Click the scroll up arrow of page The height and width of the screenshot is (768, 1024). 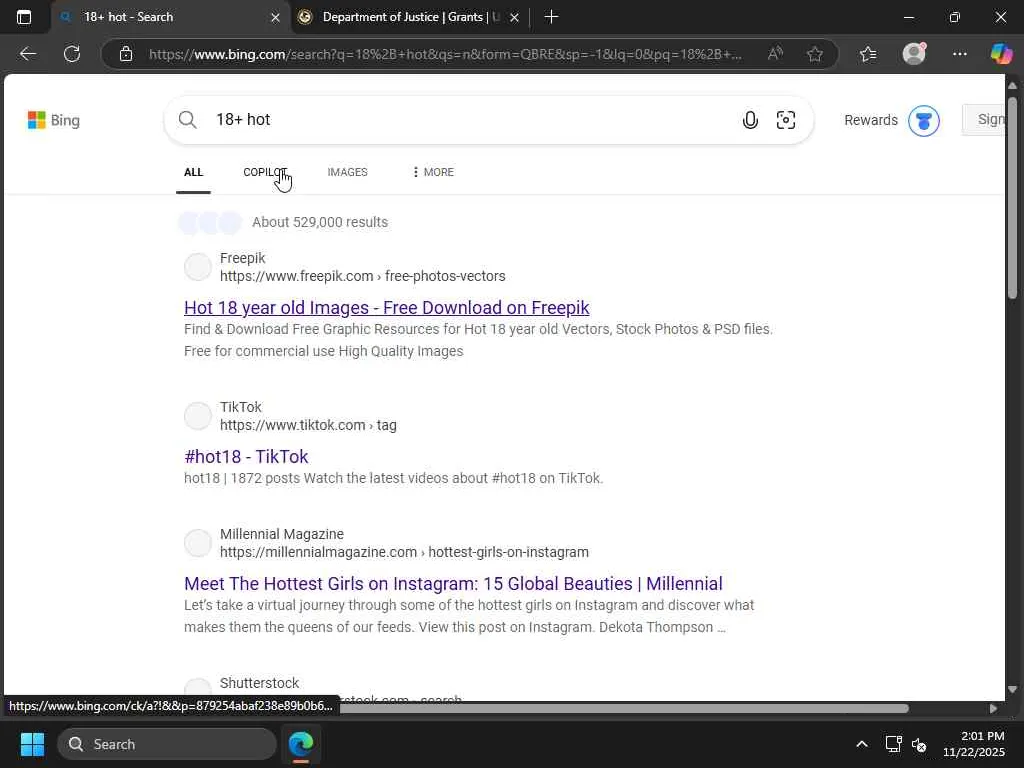tap(1012, 85)
